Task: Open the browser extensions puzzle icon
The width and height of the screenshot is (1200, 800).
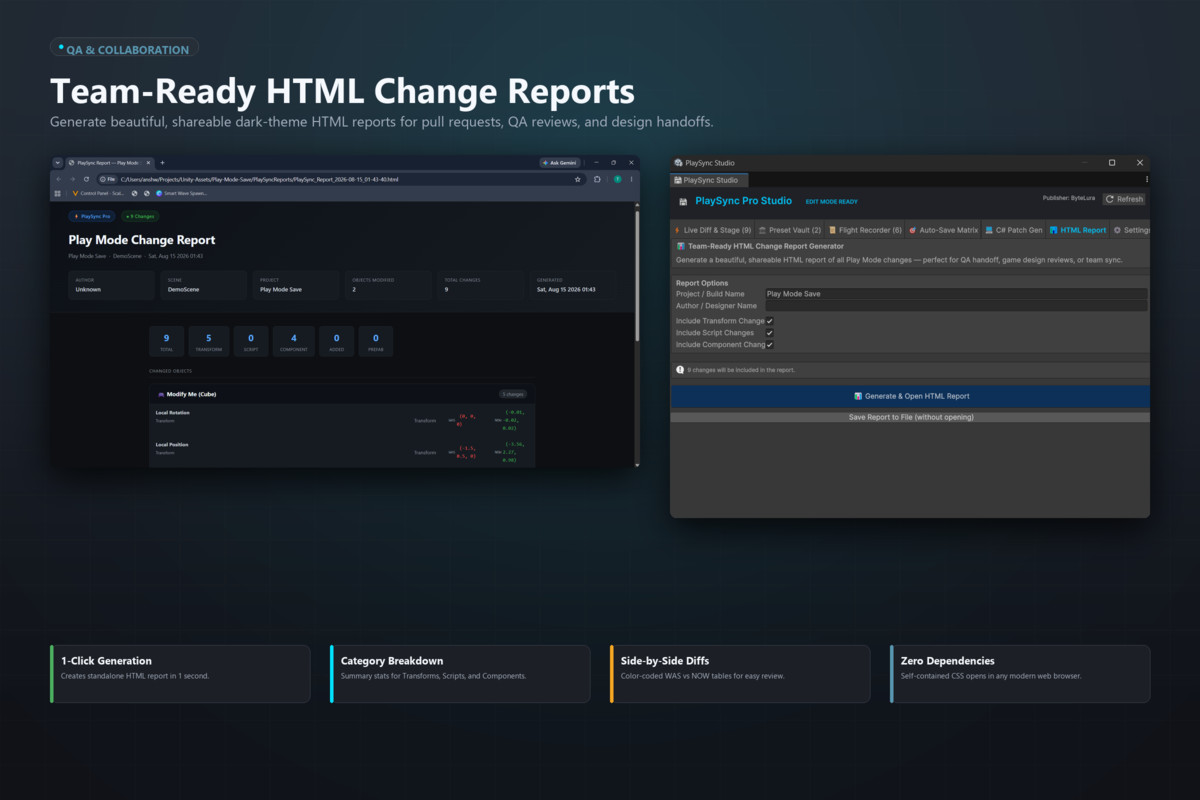Action: pos(597,179)
